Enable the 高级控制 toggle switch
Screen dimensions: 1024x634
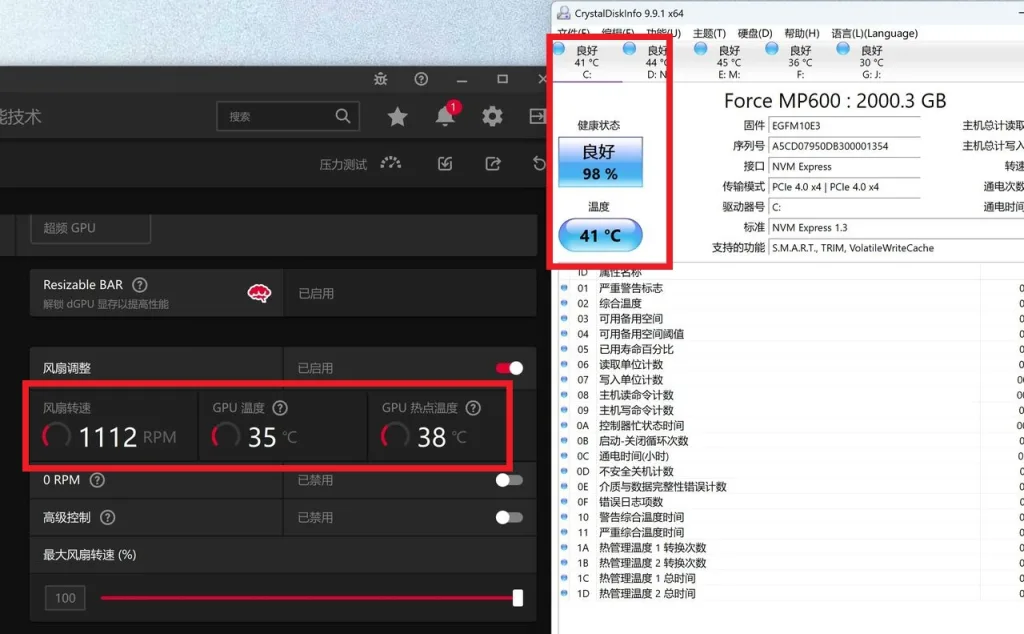509,518
